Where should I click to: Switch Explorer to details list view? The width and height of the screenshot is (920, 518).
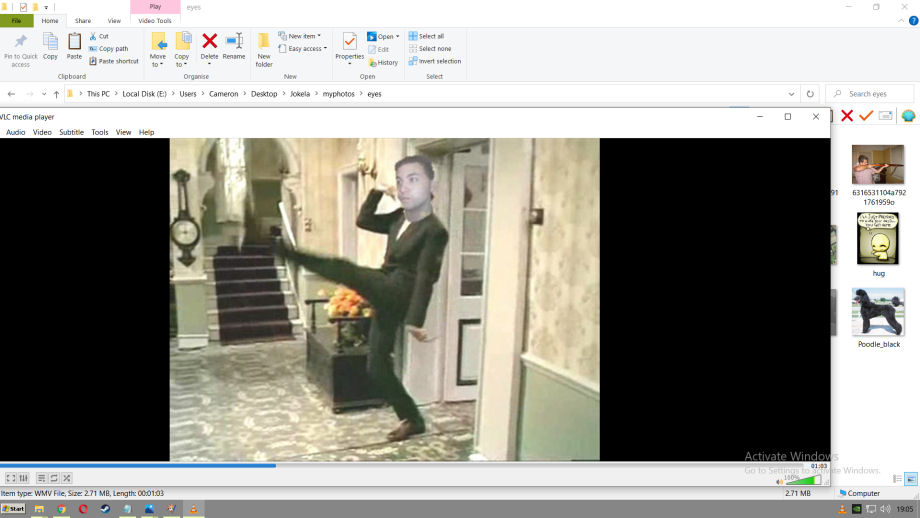click(x=897, y=479)
